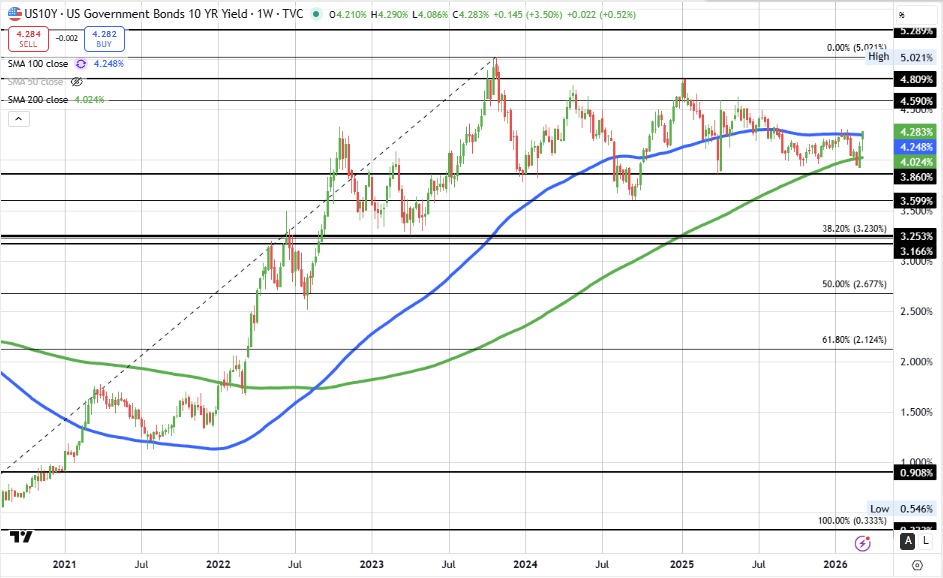Toggle auto scale with the A button
The image size is (943, 578).
[x=907, y=541]
